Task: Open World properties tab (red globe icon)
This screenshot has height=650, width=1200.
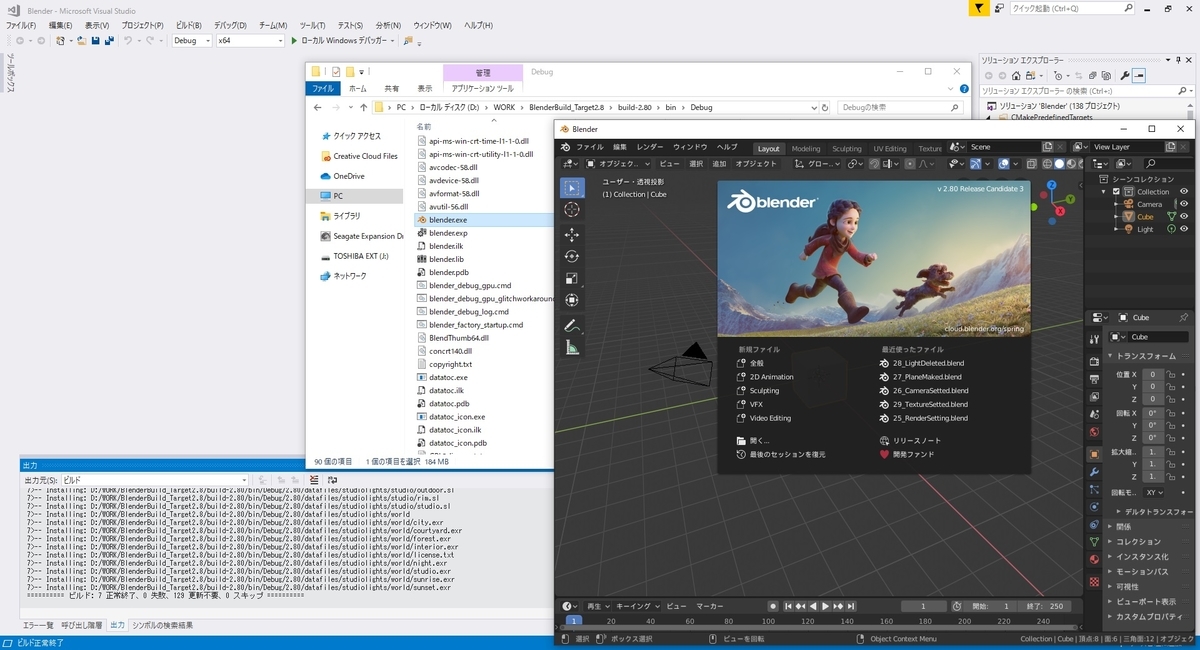Action: [x=1094, y=432]
